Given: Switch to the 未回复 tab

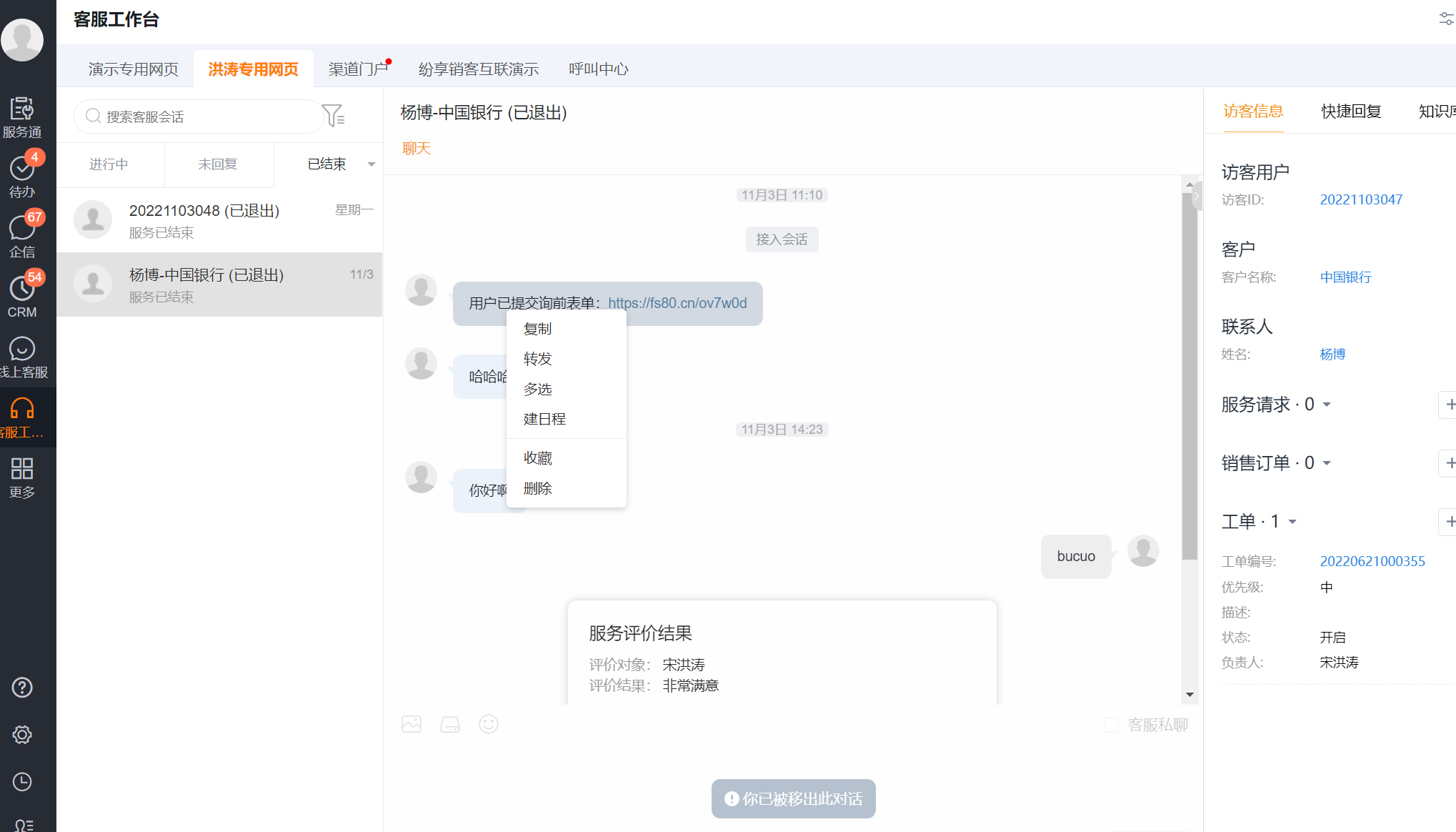Looking at the screenshot, I should 218,164.
